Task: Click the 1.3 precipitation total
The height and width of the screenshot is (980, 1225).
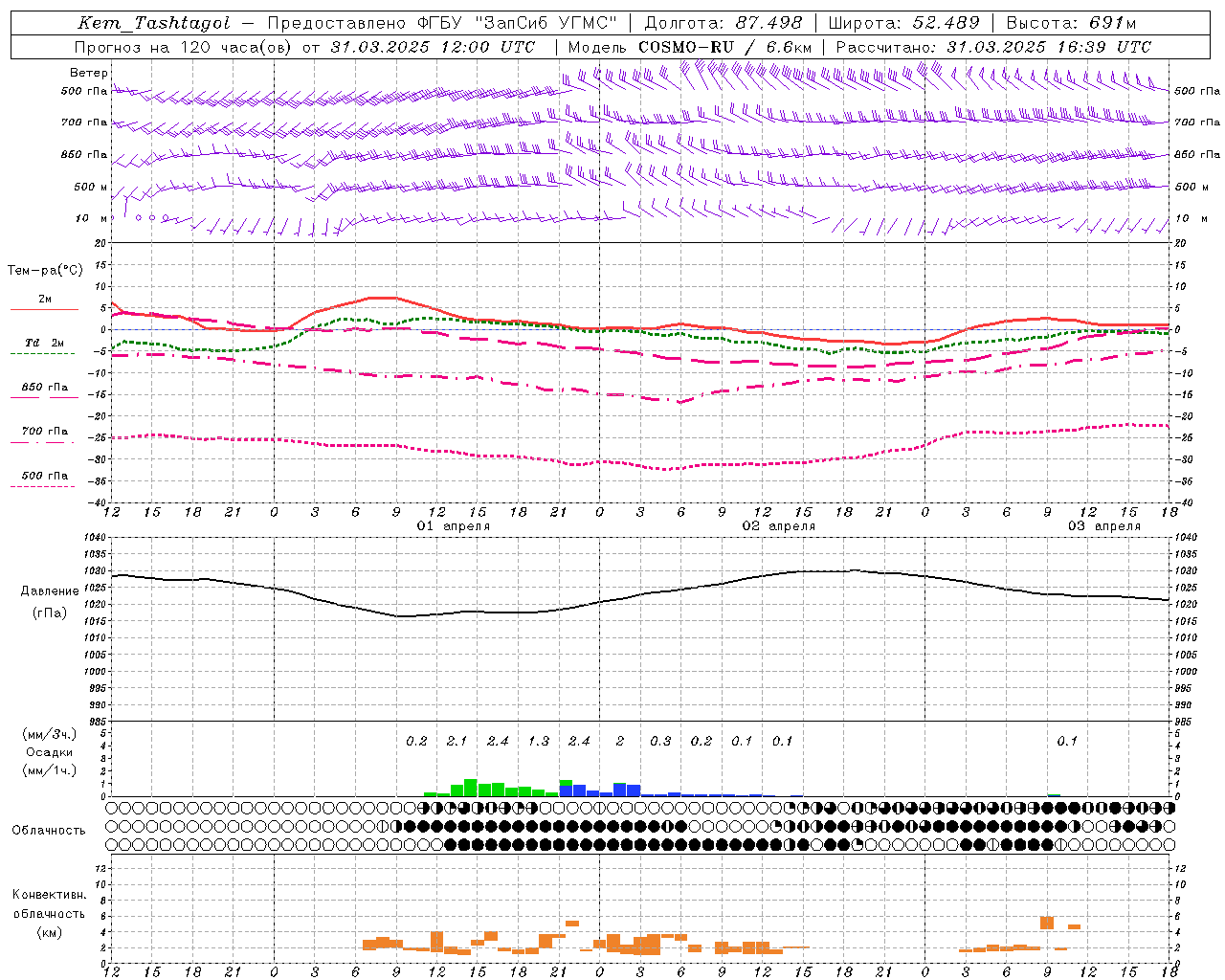Action: 538,741
